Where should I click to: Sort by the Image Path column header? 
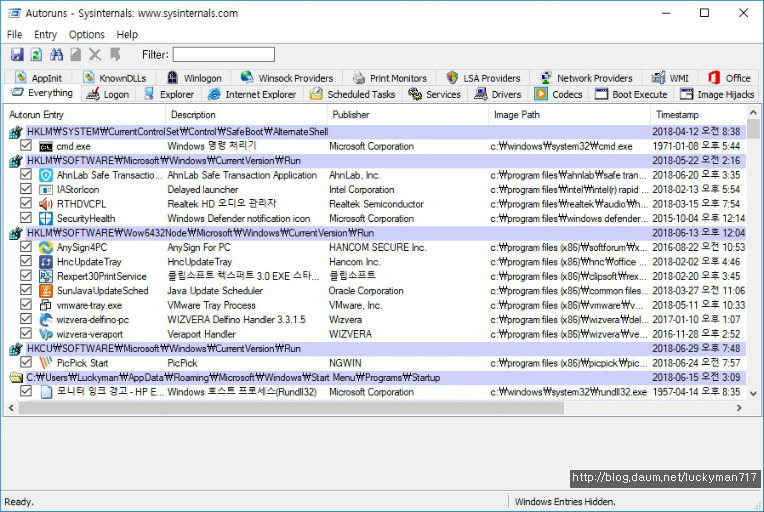point(570,115)
